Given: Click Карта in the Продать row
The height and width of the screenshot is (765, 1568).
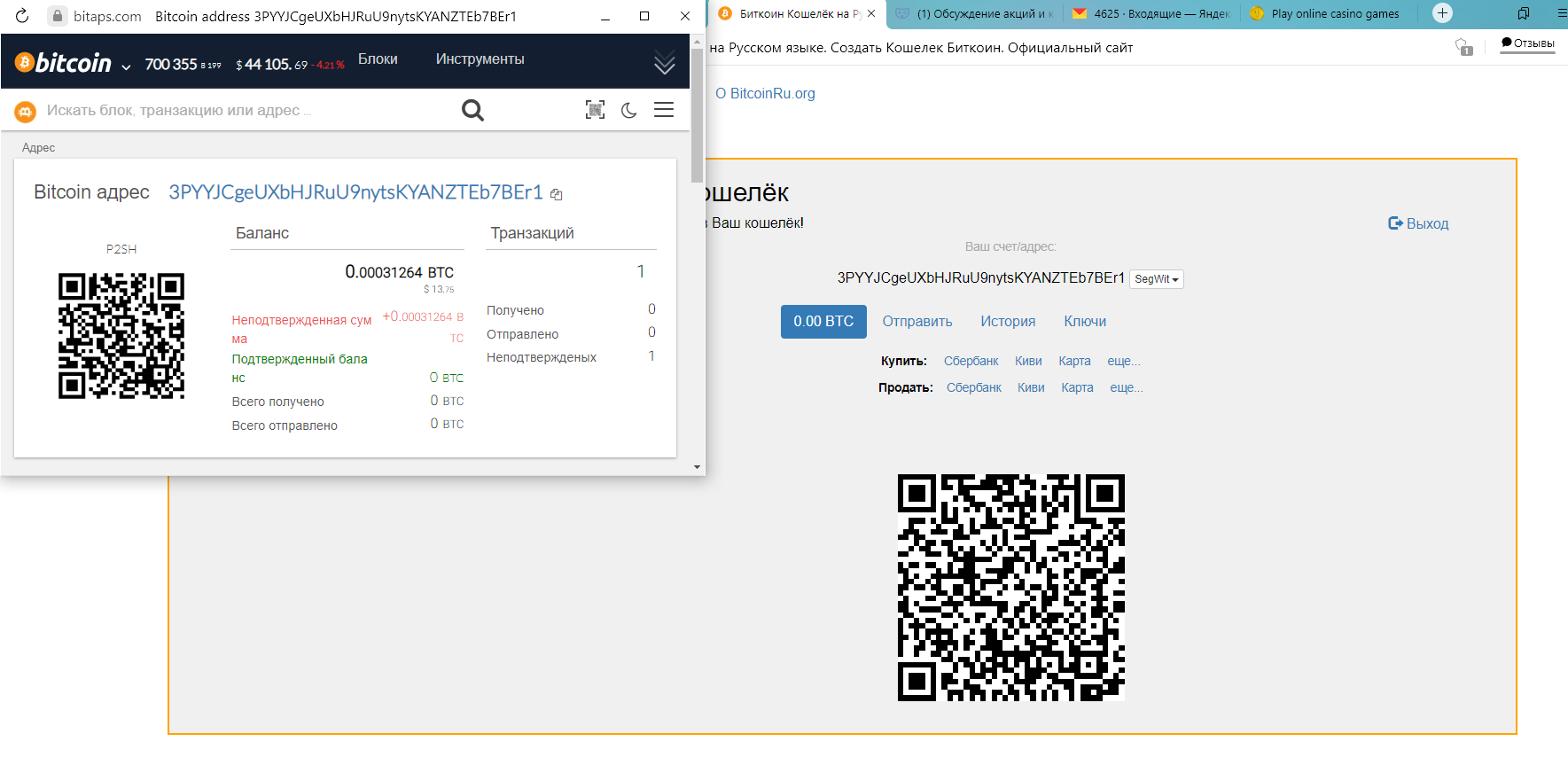Looking at the screenshot, I should tap(1077, 387).
